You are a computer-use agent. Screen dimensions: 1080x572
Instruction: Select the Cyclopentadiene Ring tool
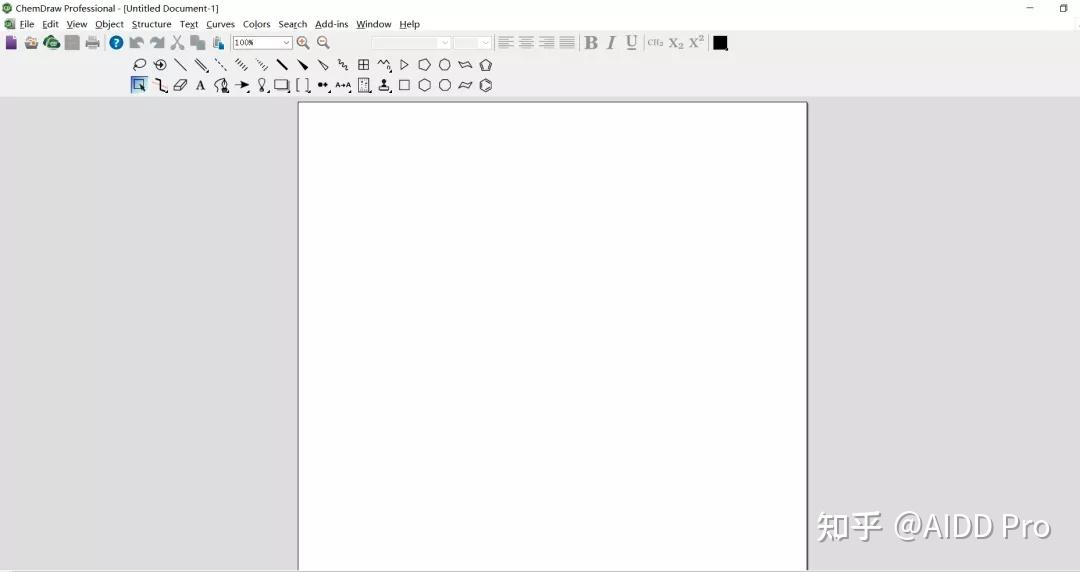click(x=486, y=65)
